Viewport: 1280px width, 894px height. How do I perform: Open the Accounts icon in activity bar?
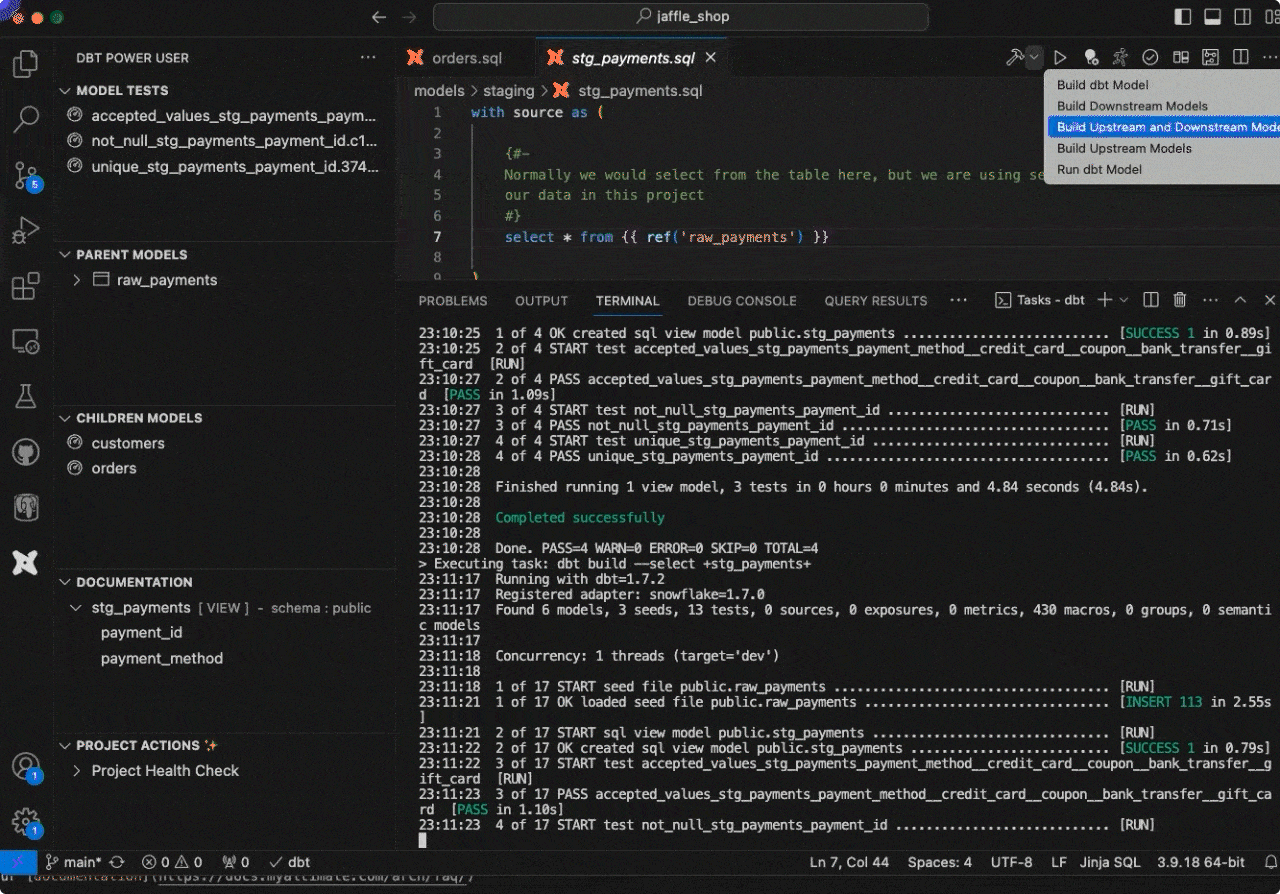pos(26,767)
